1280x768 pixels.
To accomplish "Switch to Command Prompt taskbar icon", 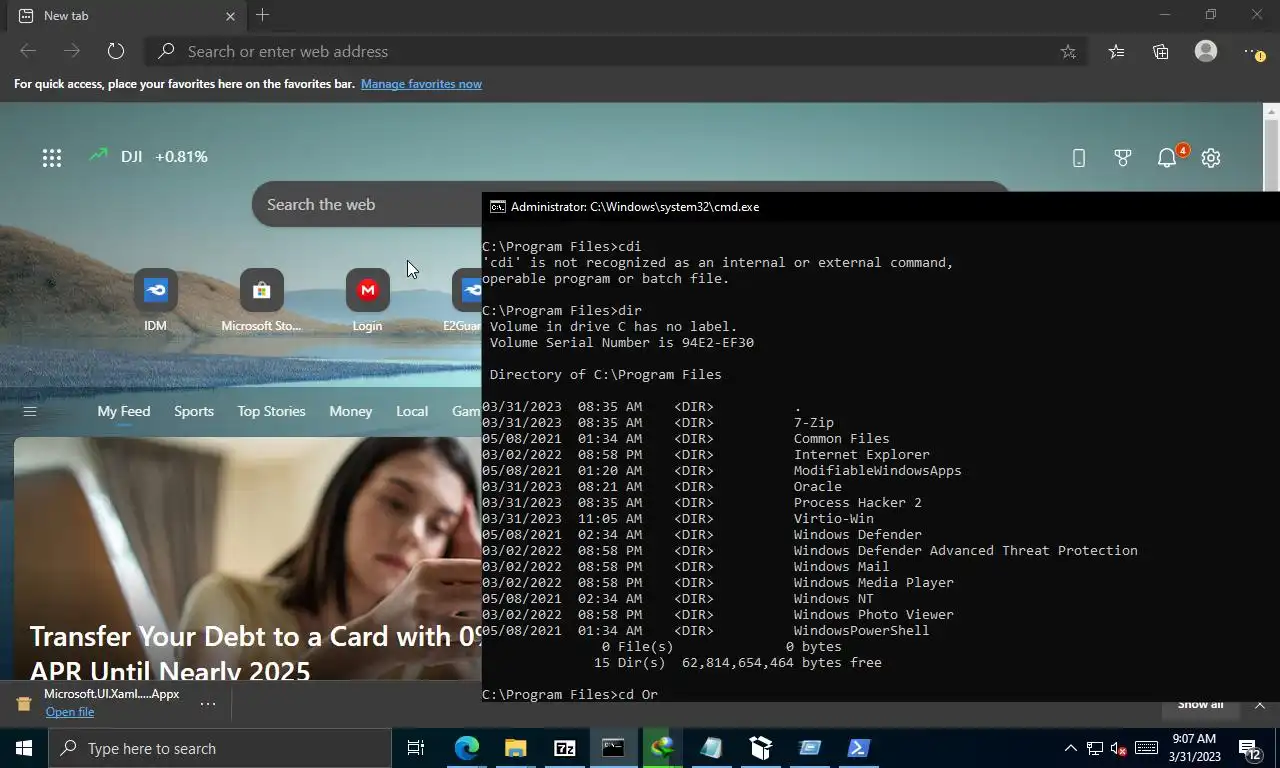I will click(x=613, y=748).
